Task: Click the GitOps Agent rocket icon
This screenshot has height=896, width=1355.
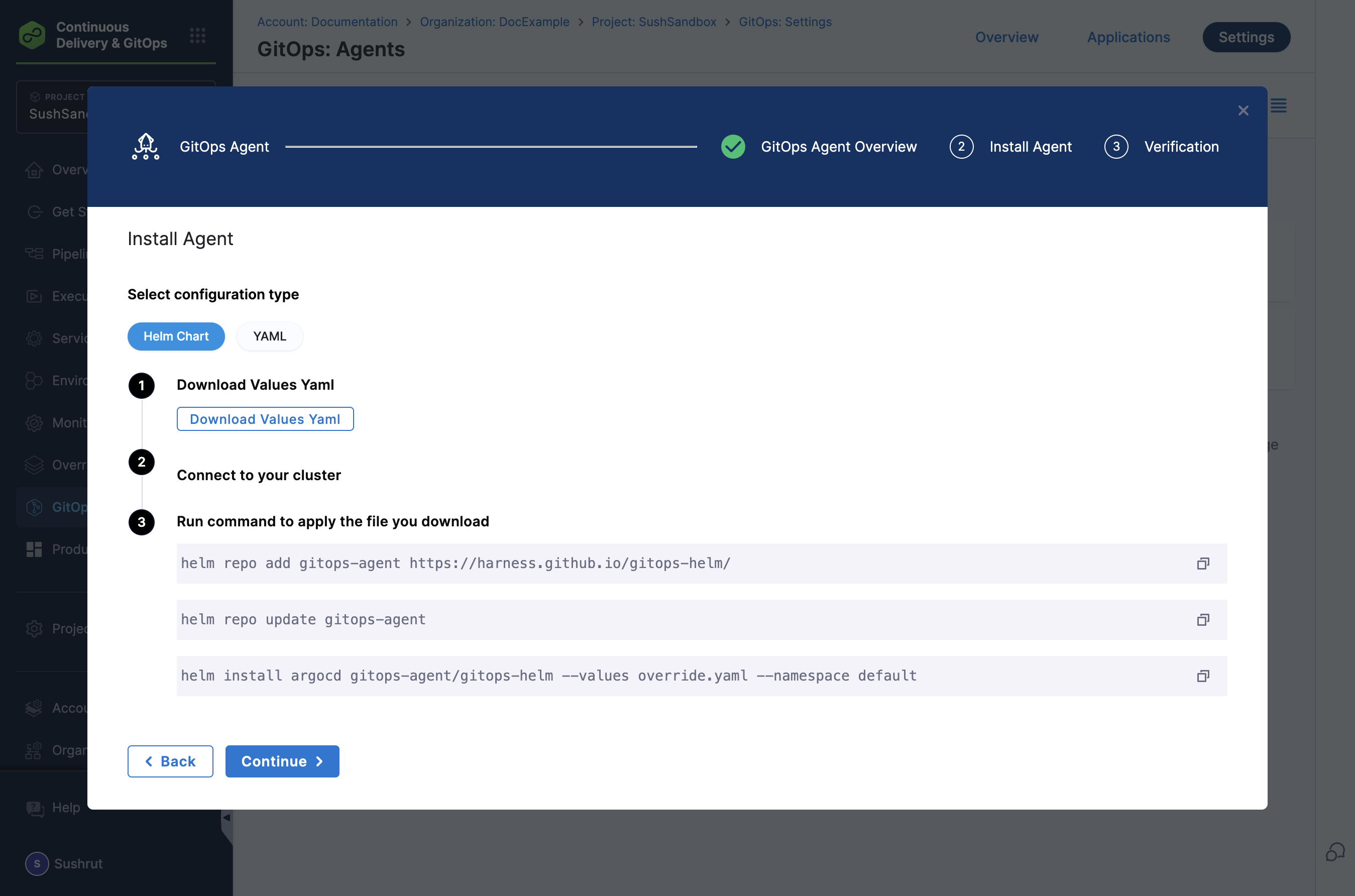Action: pyautogui.click(x=146, y=147)
